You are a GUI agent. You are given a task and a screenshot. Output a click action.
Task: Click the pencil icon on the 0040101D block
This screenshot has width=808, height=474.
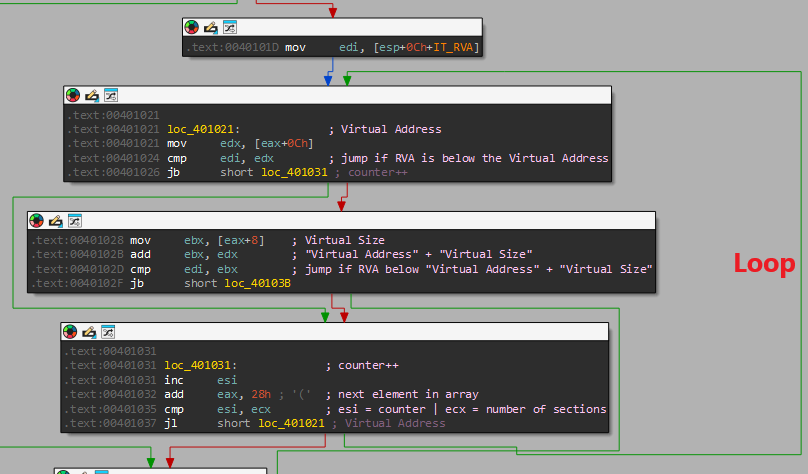pyautogui.click(x=210, y=27)
